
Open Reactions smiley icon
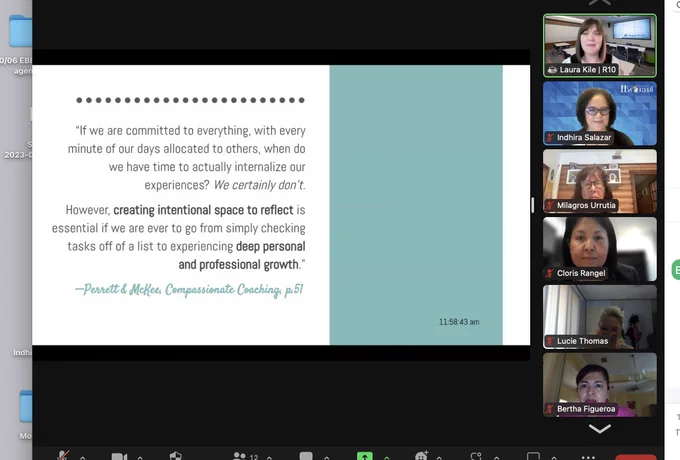click(422, 455)
